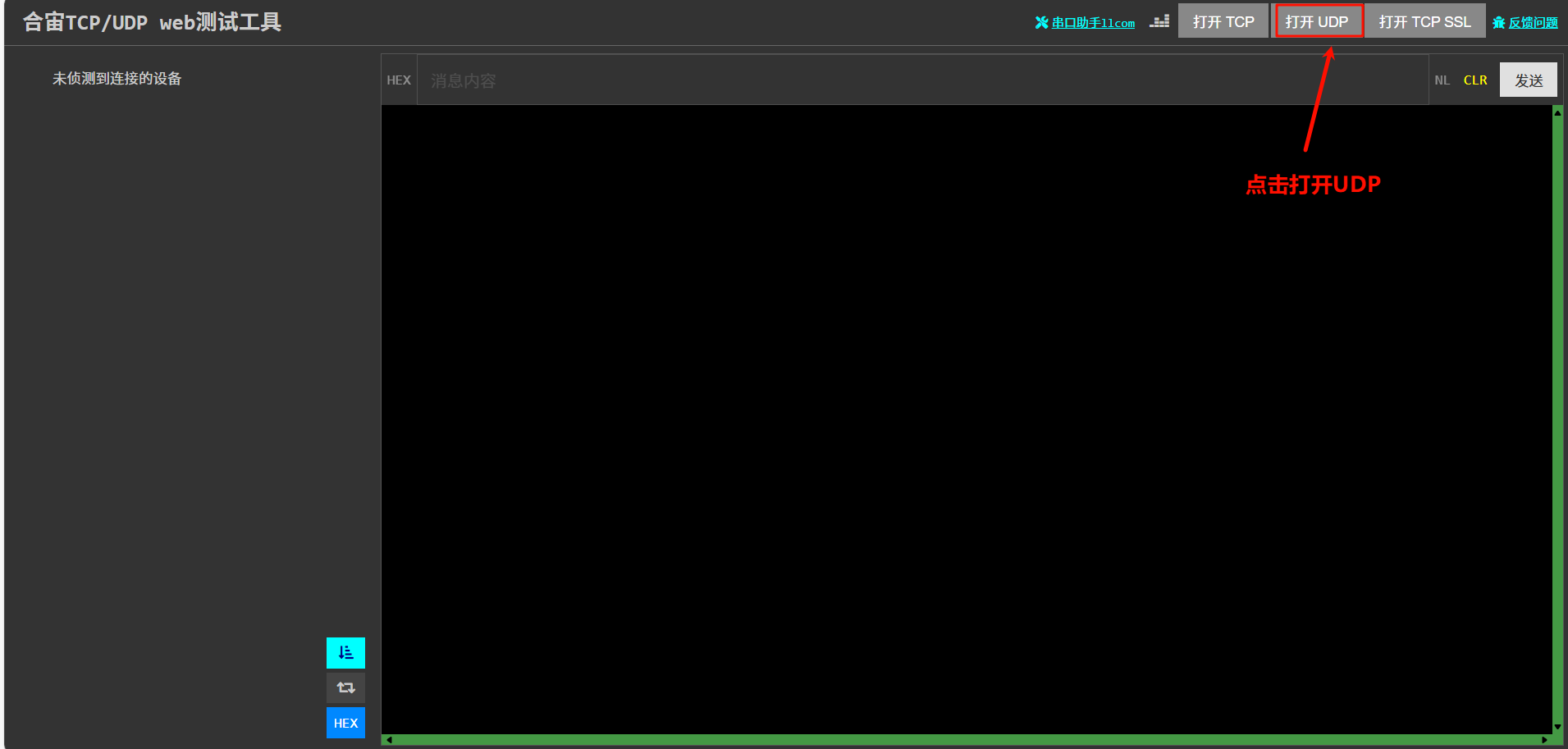This screenshot has height=749, width=1568.
Task: Open the 反馈问题 feedback link
Action: 1533,23
